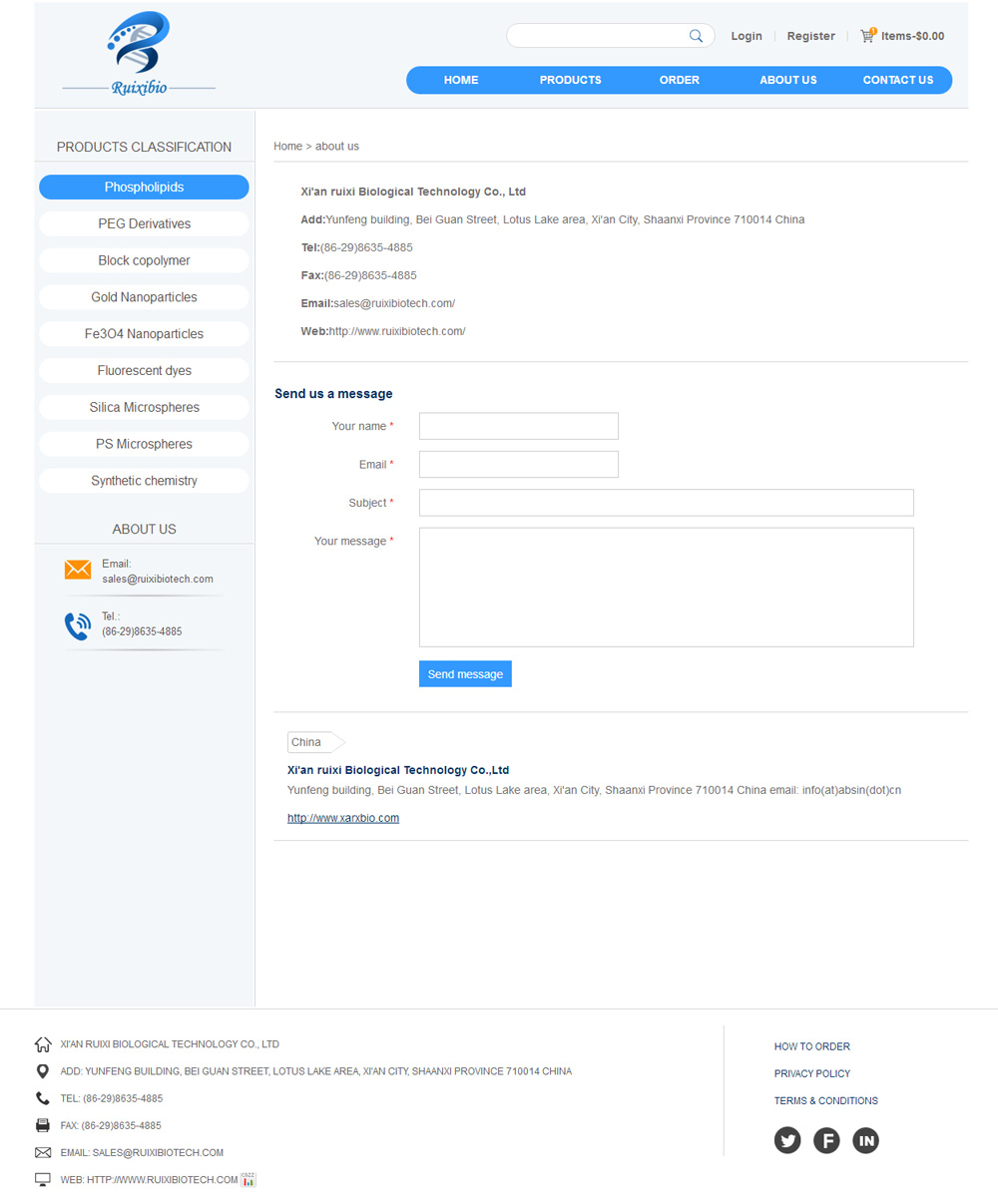Click the blue telephone icon in sidebar
Screen dimensions: 998x1204
click(x=78, y=625)
